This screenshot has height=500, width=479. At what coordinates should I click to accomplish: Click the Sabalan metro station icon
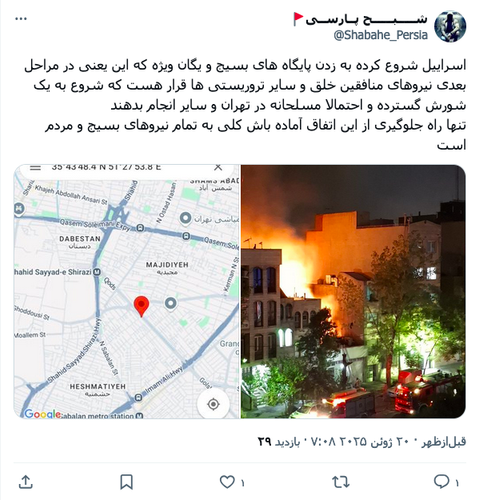(139, 415)
